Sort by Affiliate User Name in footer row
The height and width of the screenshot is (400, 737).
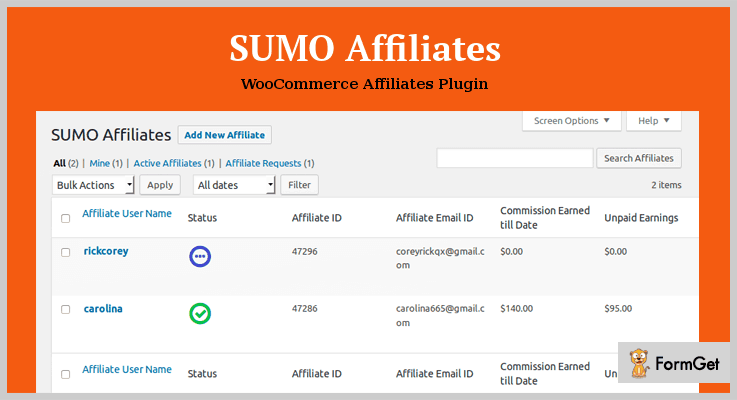[127, 369]
